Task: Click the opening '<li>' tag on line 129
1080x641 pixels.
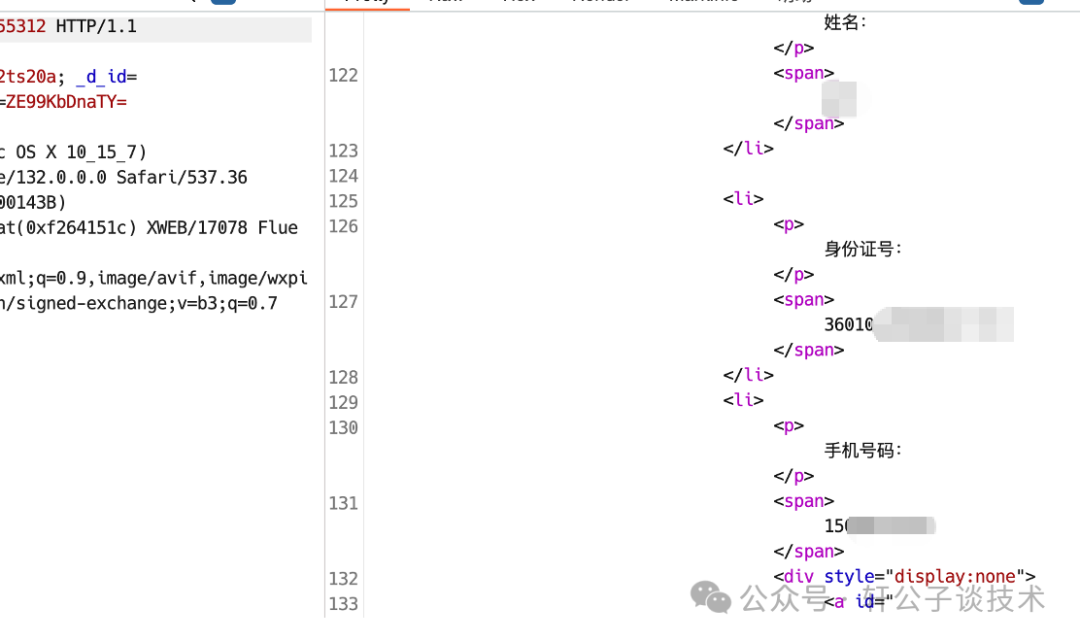Action: point(743,401)
